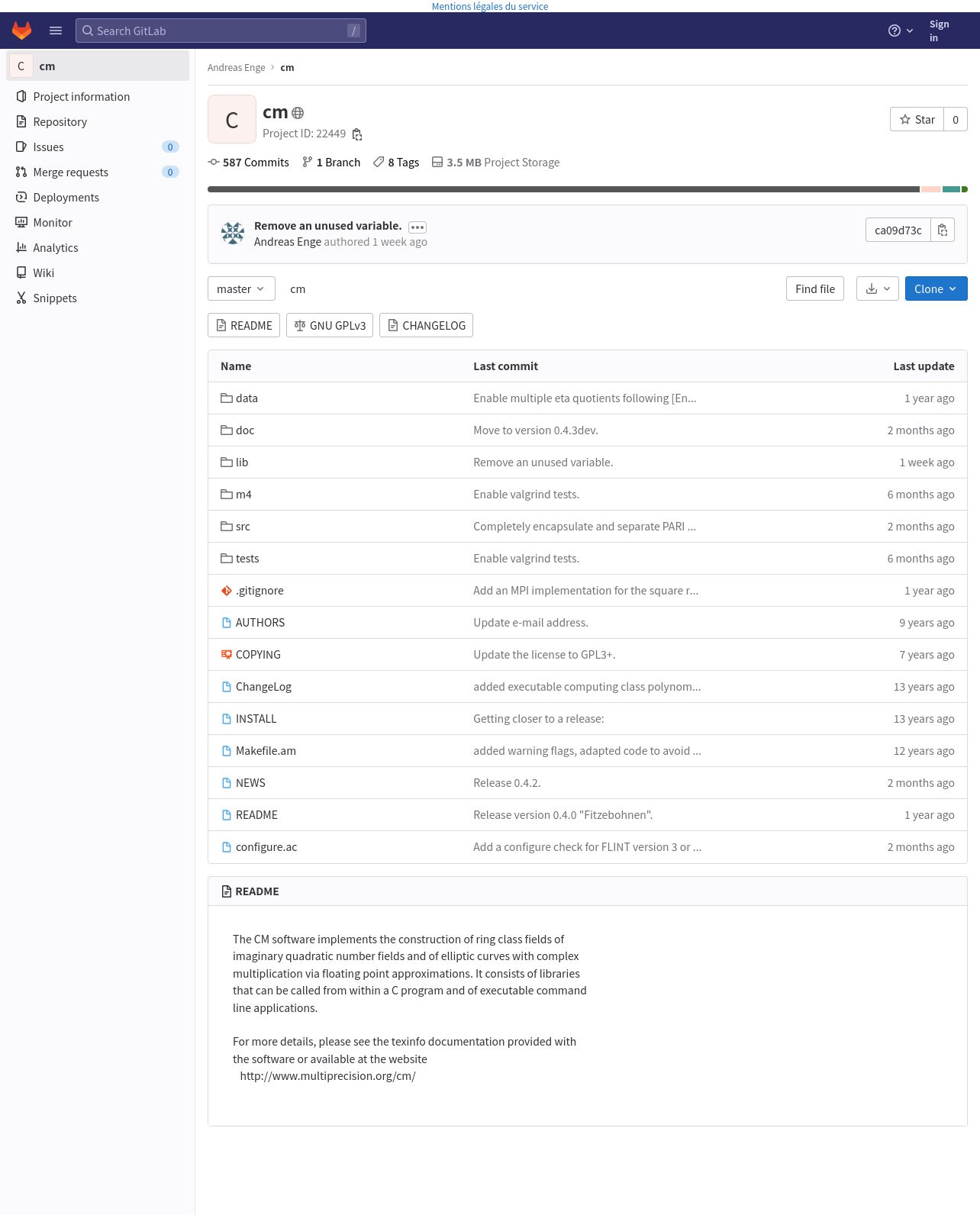Screen dimensions: 980x1215
Task: Copy the project ID icon
Action: pyautogui.click(x=356, y=134)
